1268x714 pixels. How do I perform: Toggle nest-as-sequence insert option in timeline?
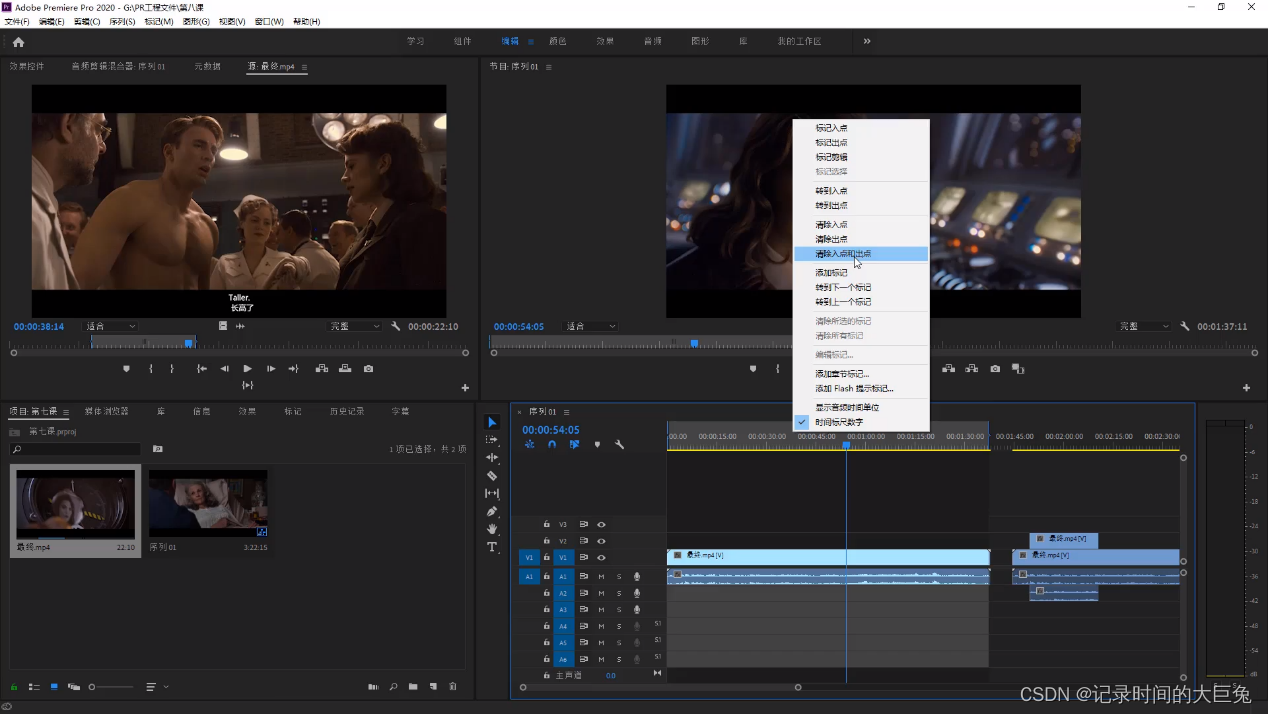tap(529, 444)
